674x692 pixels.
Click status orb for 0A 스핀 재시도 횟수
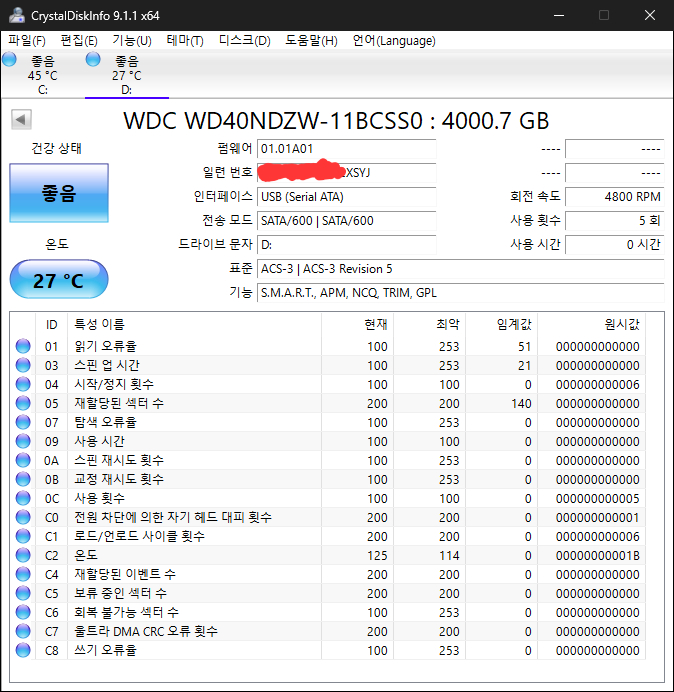23,460
